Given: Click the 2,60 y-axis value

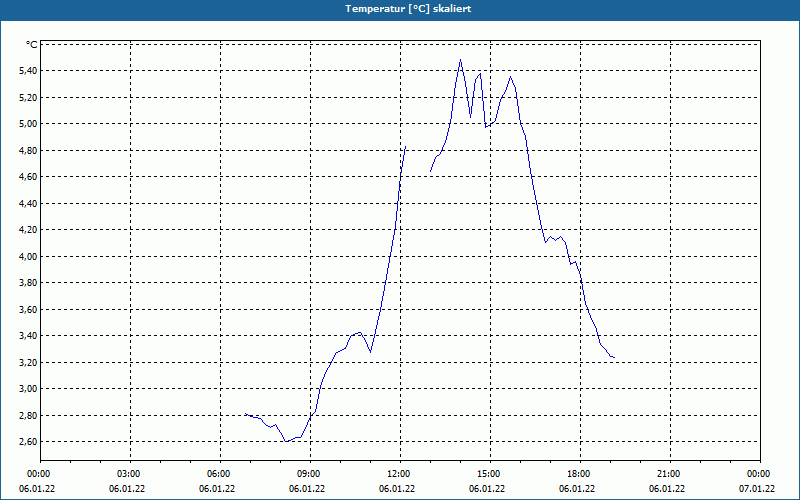Looking at the screenshot, I should (x=28, y=442).
